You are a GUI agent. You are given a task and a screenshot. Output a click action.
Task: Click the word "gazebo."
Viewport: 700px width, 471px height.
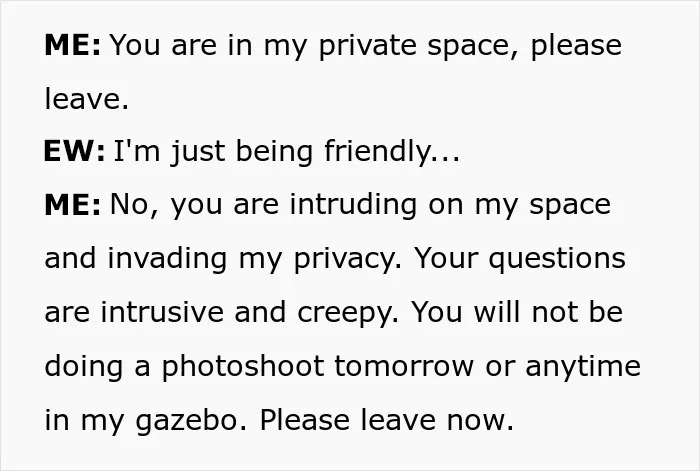[x=191, y=421]
